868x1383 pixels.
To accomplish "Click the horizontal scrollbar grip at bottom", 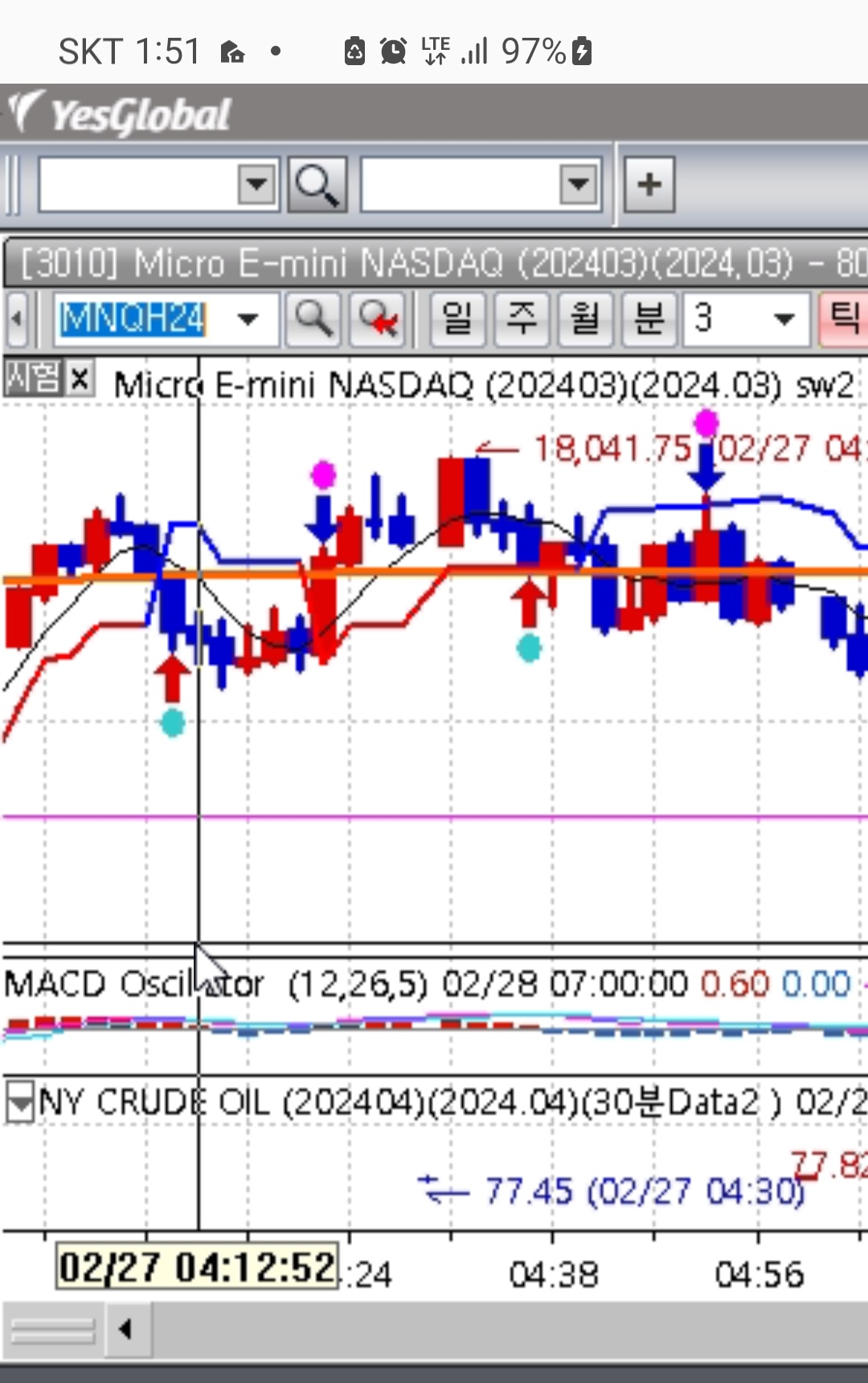I will (53, 1329).
